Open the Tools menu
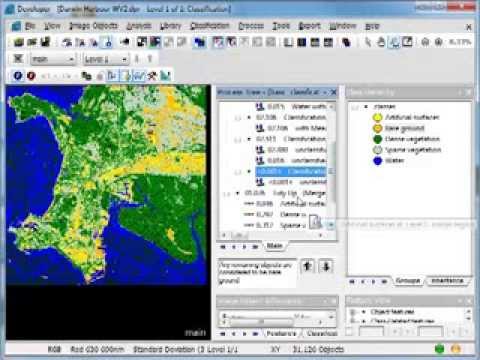The image size is (480, 360). 281,26
